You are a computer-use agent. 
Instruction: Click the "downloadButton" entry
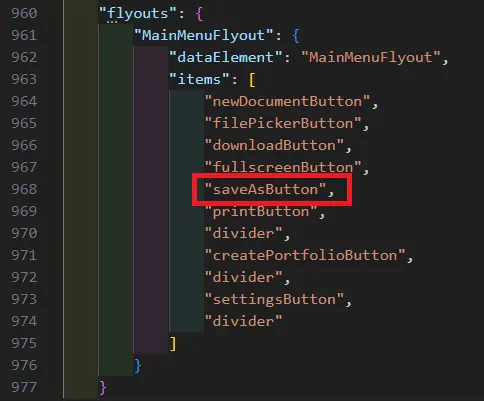point(274,145)
